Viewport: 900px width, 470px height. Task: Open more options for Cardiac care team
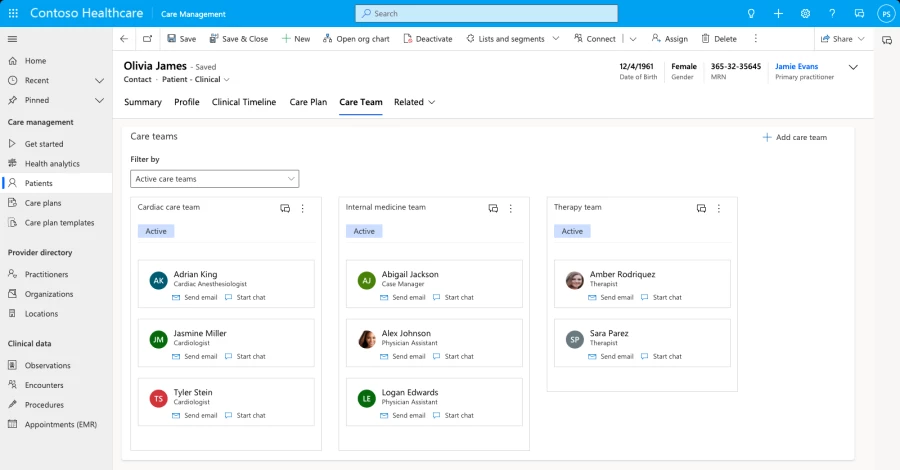[x=302, y=208]
